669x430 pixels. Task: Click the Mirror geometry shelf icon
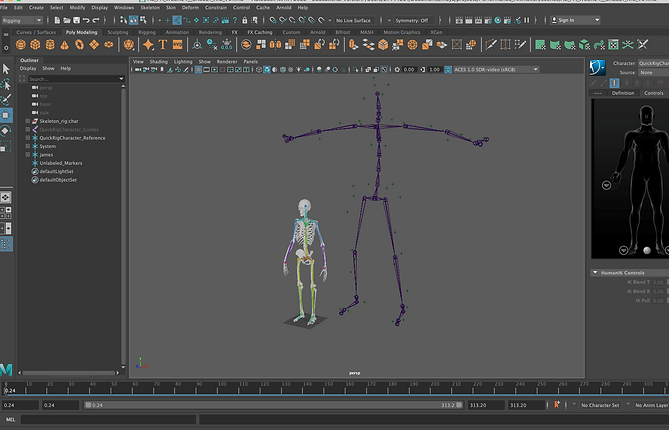[x=275, y=44]
